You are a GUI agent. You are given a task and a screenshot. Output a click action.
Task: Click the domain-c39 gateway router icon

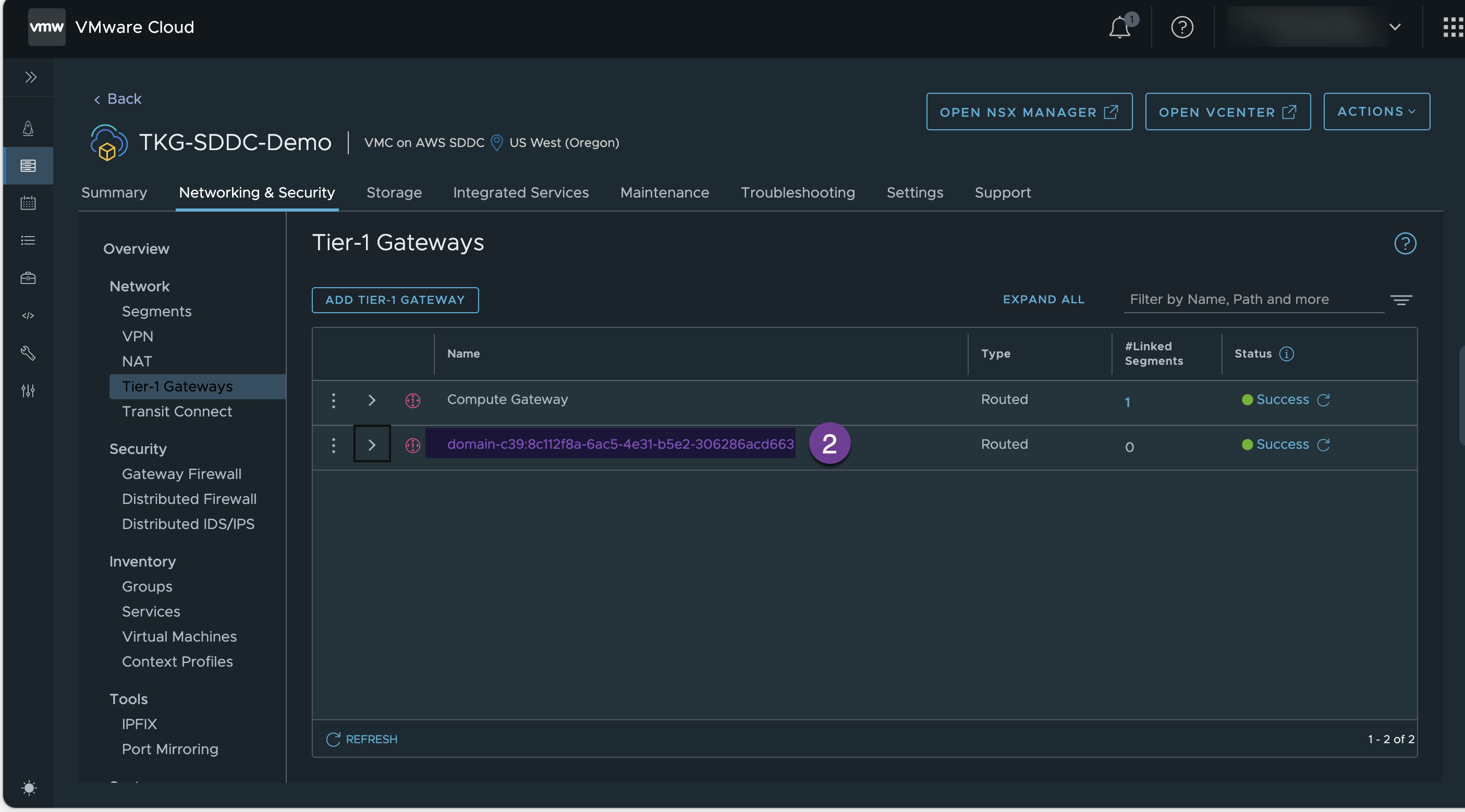point(412,445)
